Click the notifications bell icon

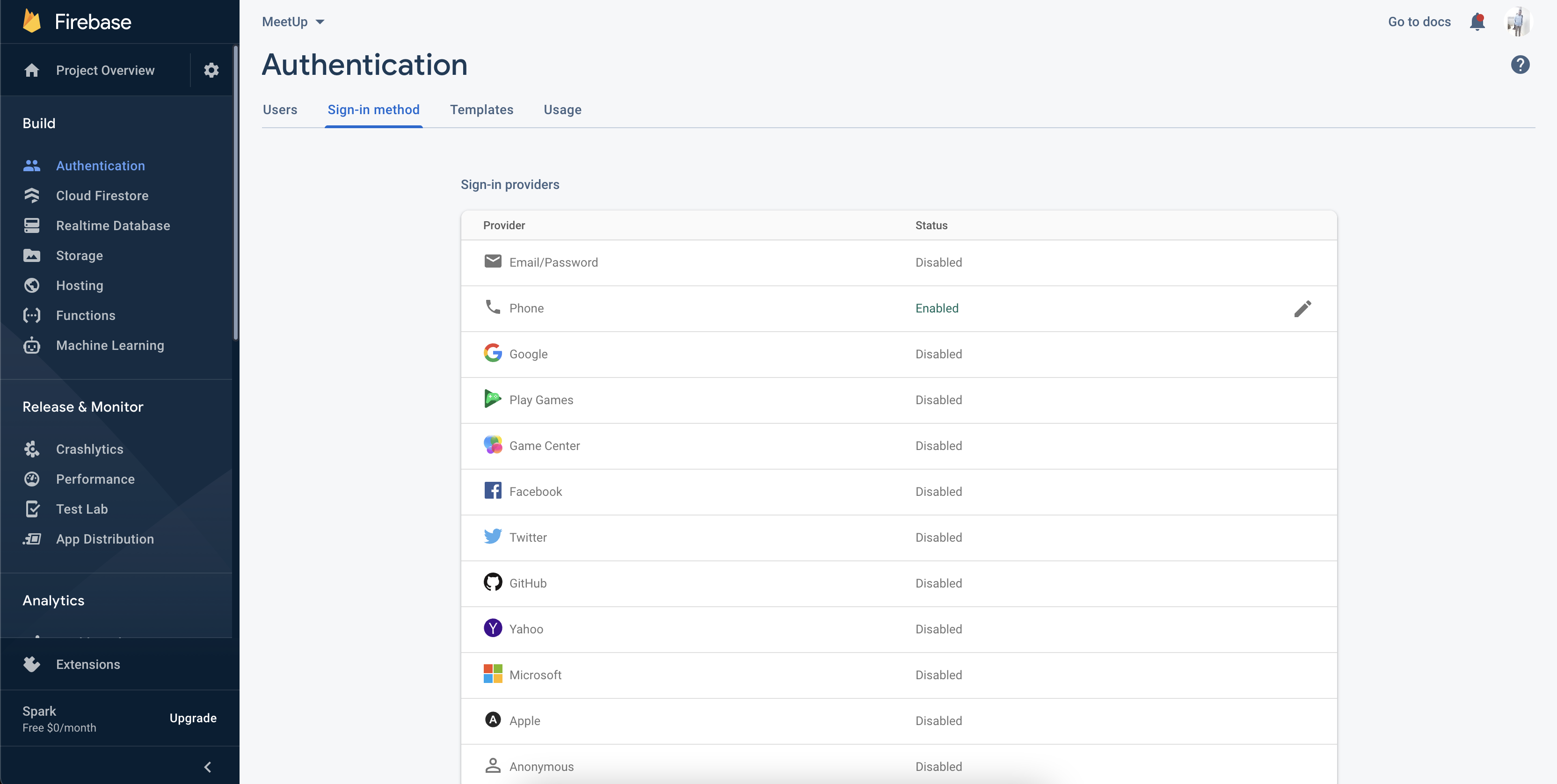click(x=1477, y=22)
